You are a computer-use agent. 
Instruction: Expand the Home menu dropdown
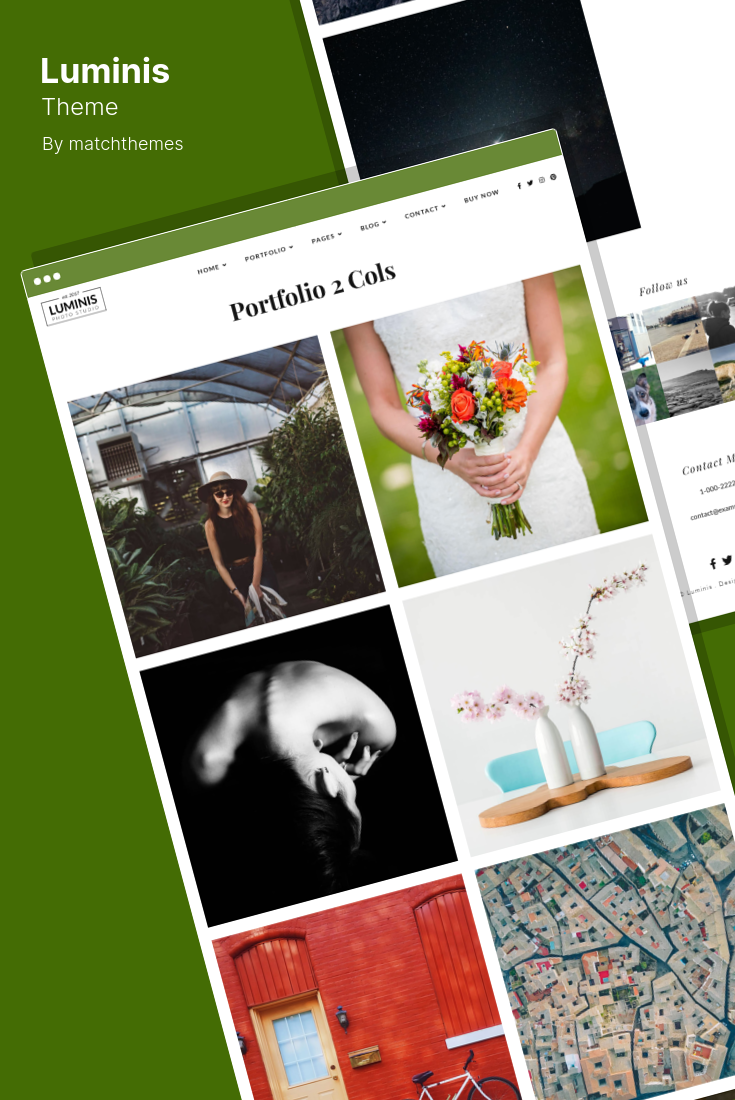(x=212, y=268)
